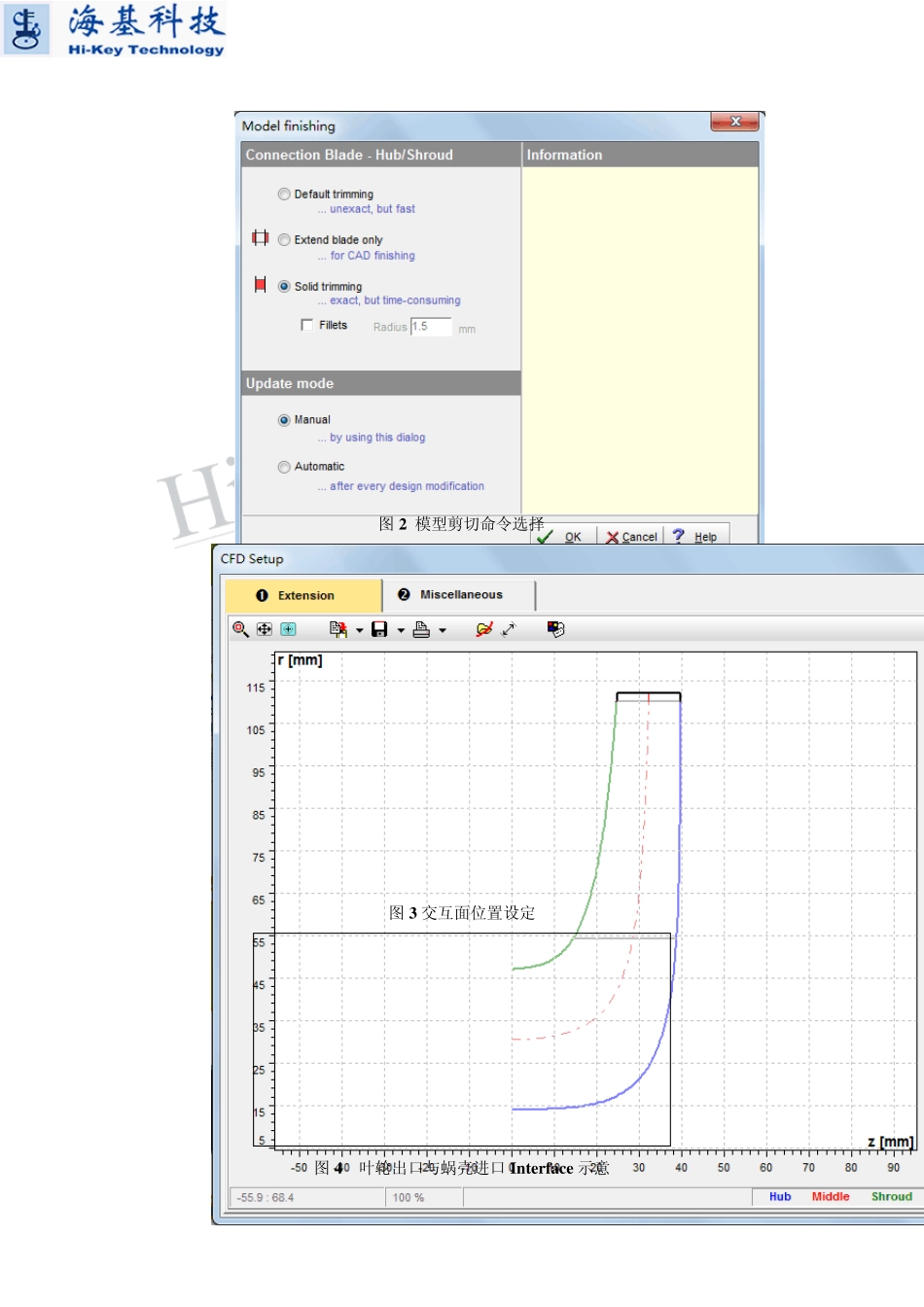Select Automatic update mode radio button
The image size is (924, 1307).
[284, 467]
